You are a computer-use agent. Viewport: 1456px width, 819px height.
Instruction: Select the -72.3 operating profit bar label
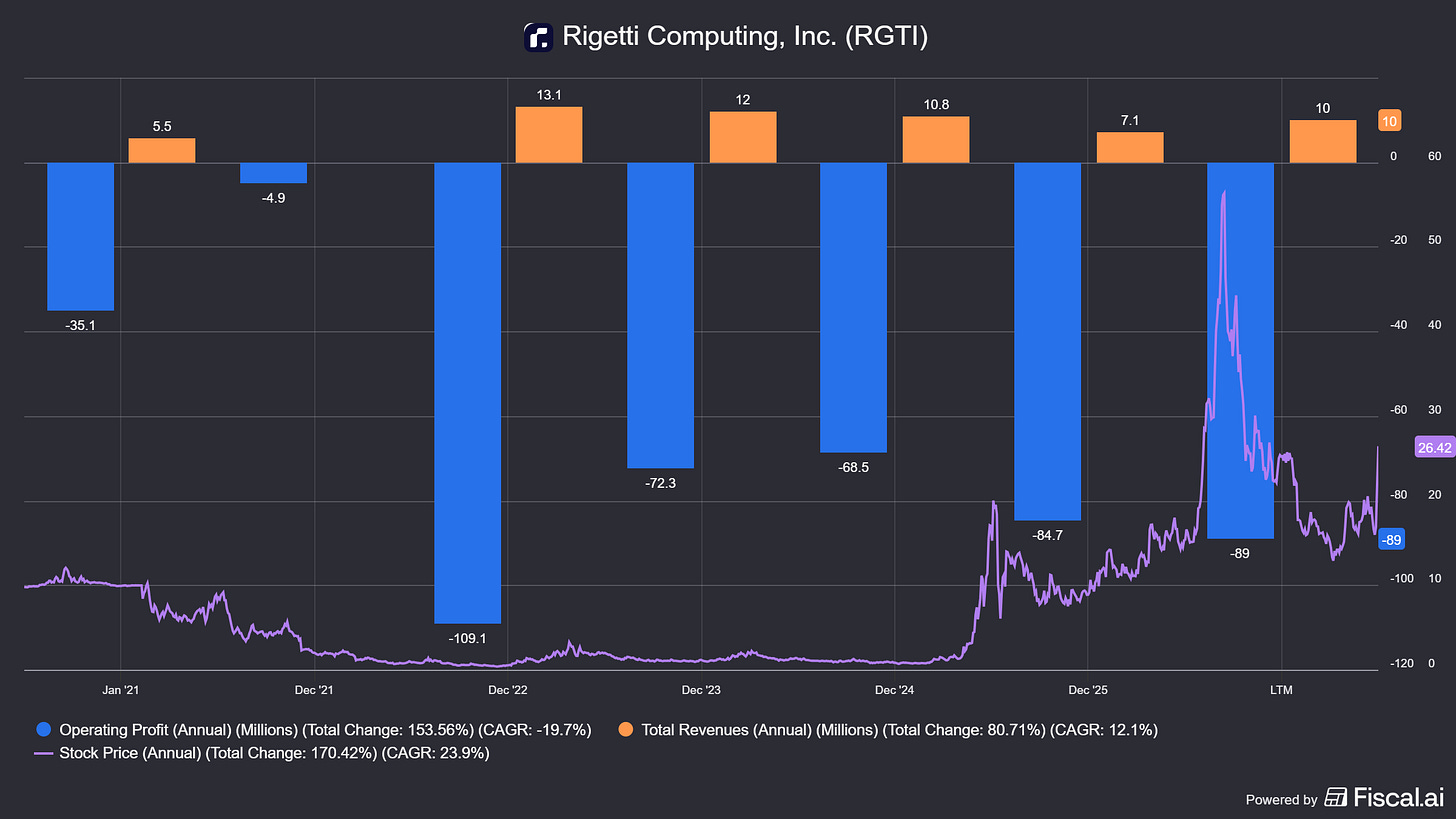[x=660, y=483]
